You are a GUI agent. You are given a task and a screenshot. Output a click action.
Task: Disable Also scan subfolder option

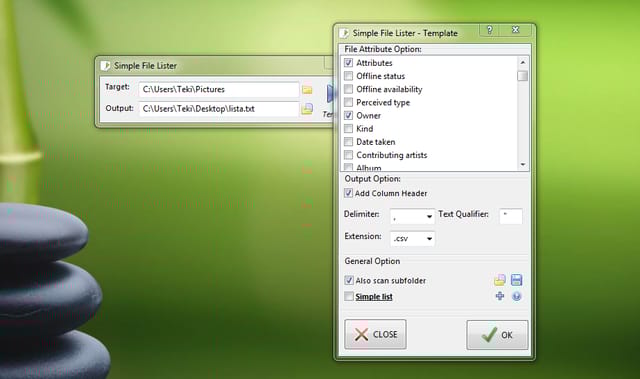point(349,280)
